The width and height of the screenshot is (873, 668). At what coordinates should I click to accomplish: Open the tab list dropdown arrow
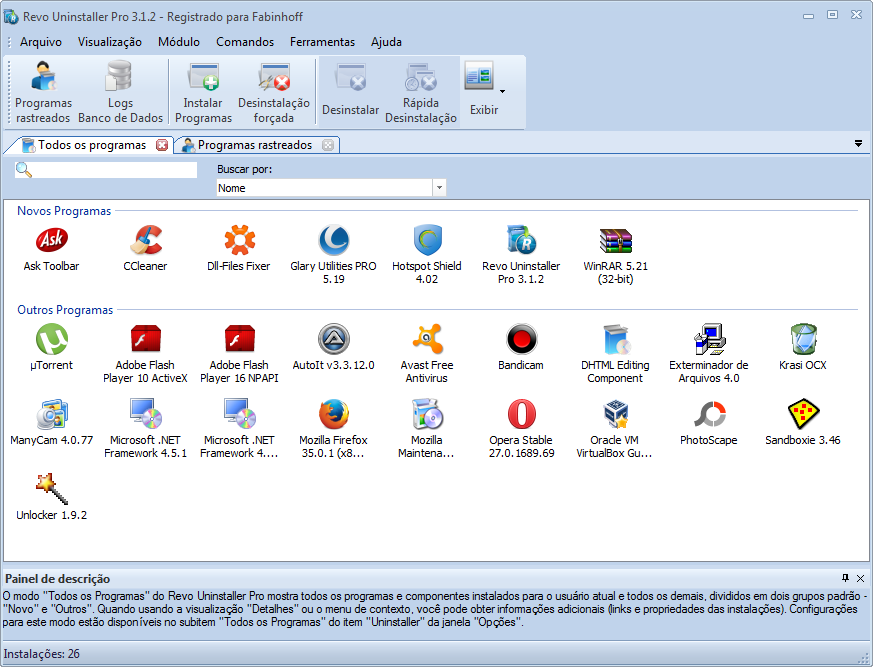858,144
